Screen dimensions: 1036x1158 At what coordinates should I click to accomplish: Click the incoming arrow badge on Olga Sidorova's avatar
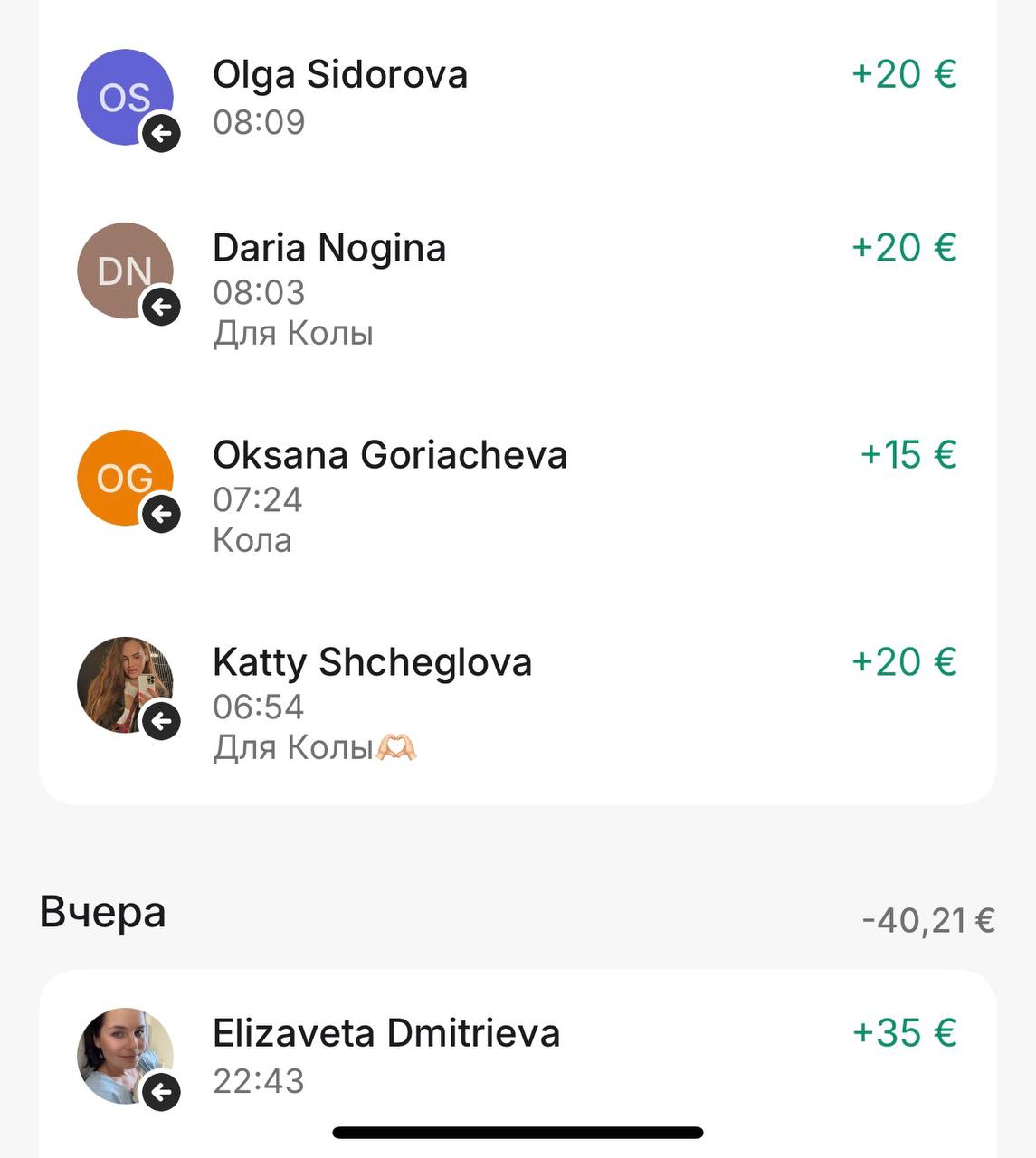pyautogui.click(x=161, y=134)
